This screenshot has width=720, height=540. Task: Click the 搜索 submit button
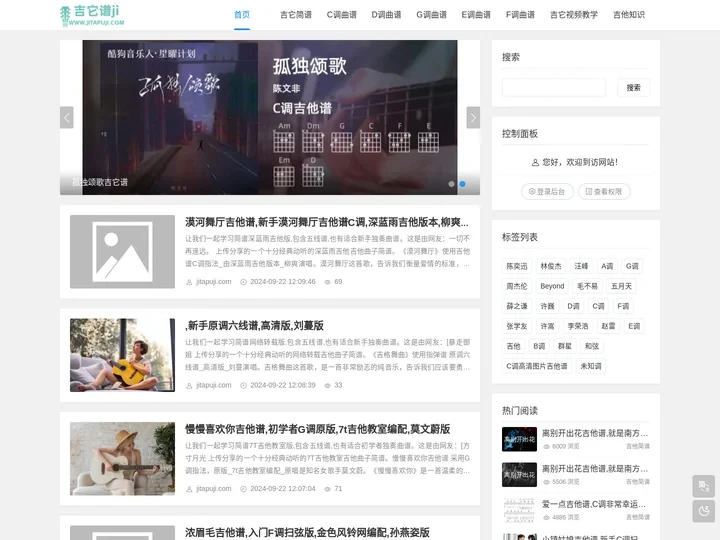point(633,87)
